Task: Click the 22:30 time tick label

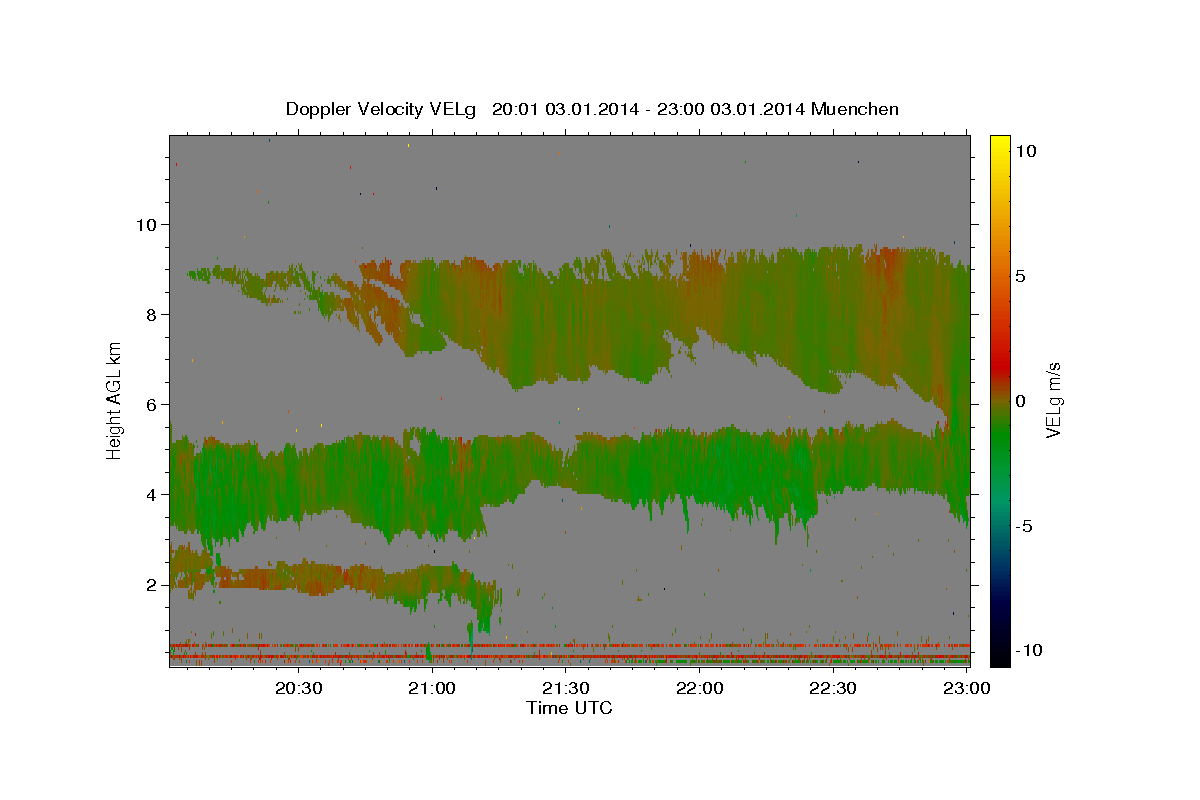Action: 833,688
